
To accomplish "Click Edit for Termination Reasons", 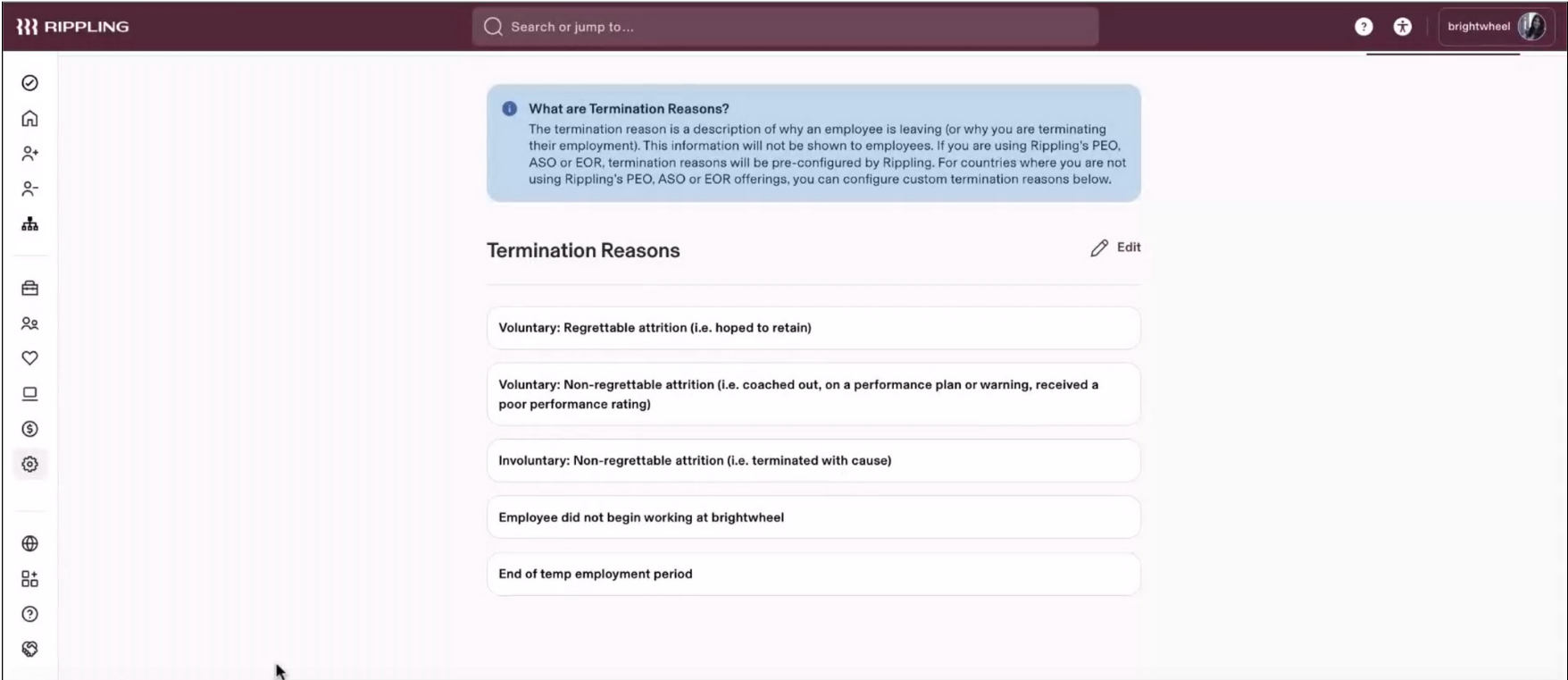I will click(1115, 248).
